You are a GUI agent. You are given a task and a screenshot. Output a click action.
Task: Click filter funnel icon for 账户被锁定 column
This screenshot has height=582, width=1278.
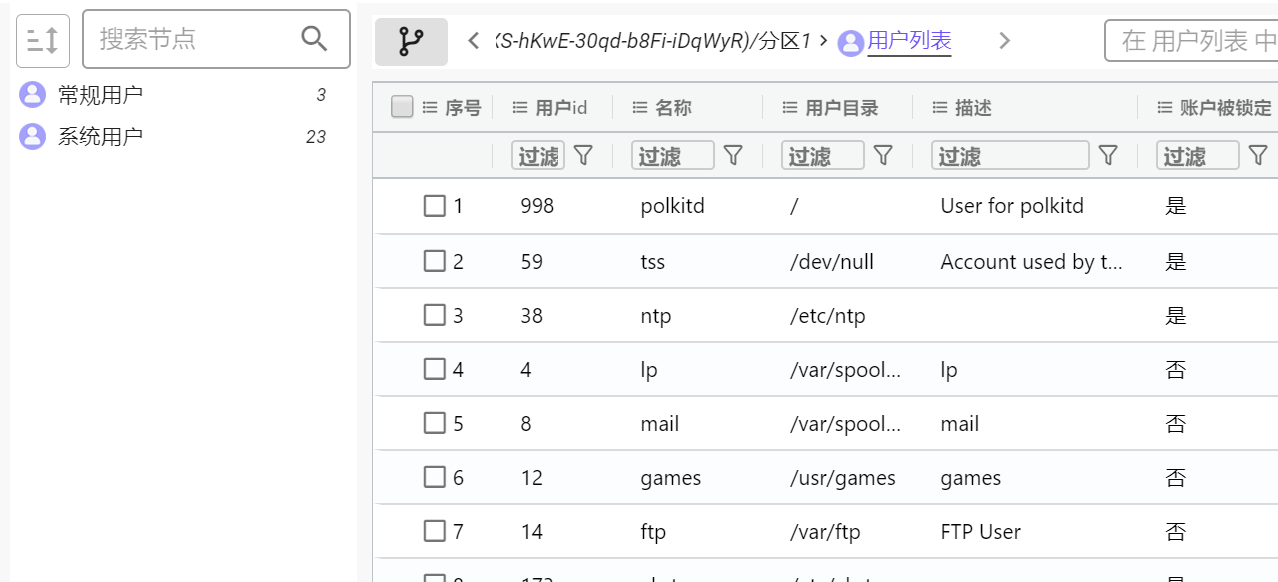tap(1258, 155)
